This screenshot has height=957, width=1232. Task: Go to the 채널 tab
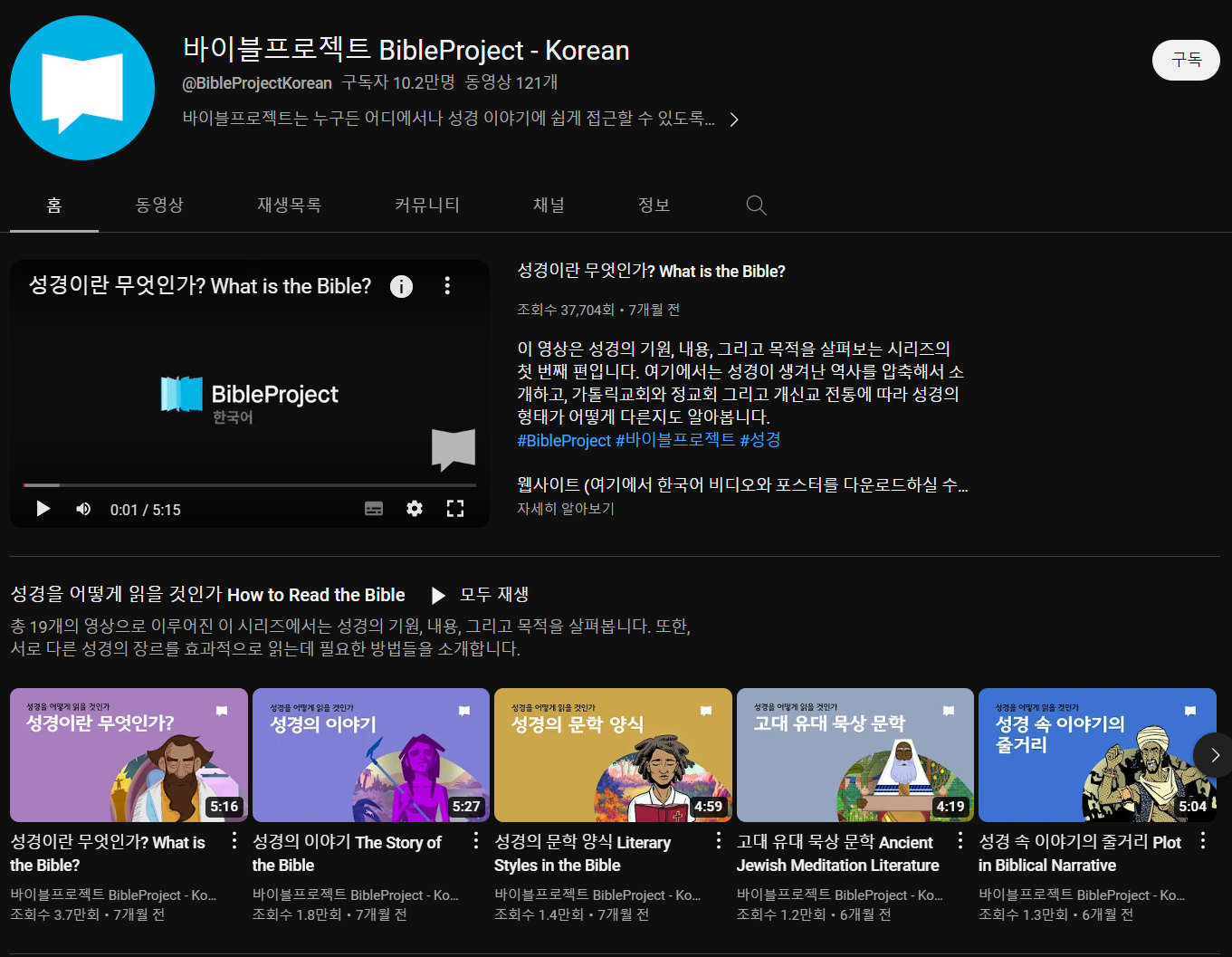click(549, 206)
